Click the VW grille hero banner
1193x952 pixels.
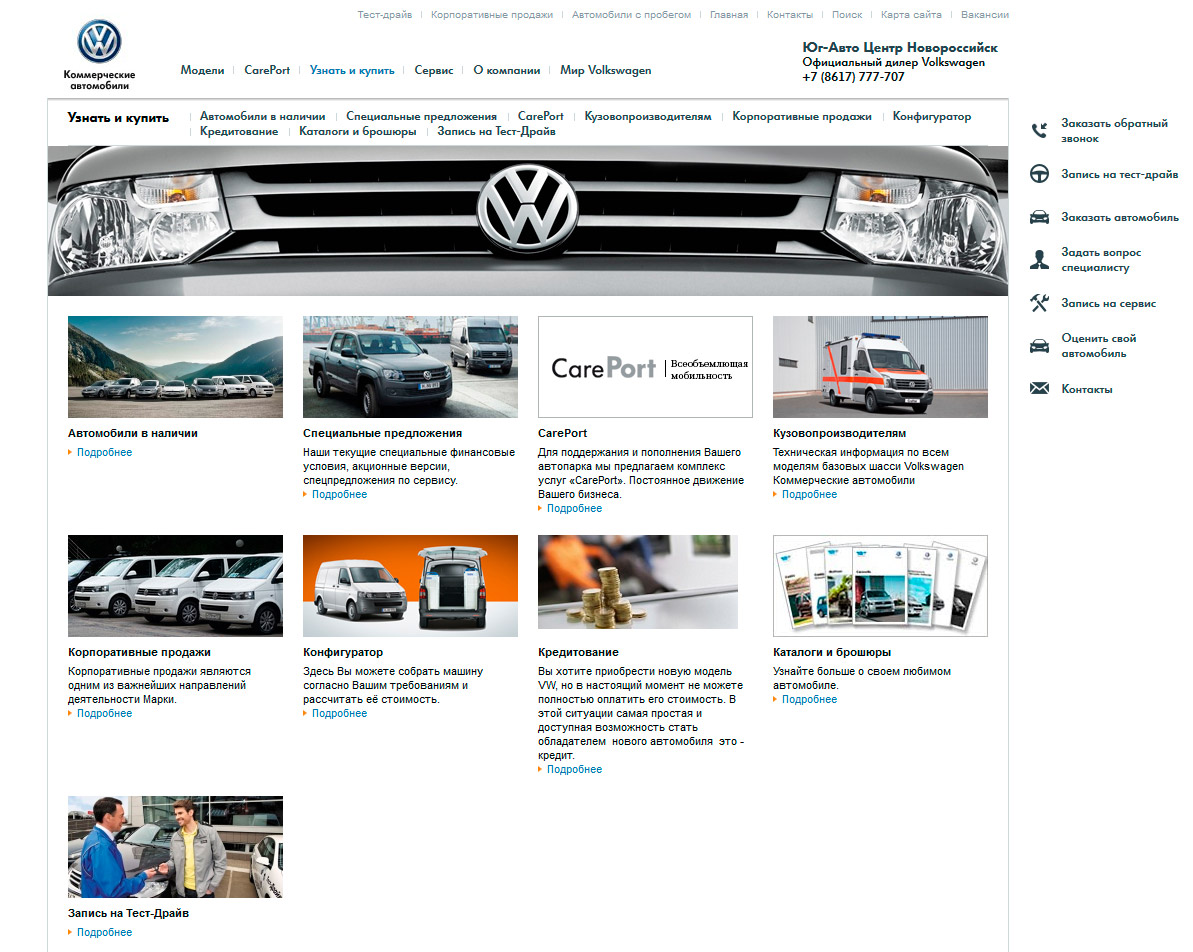click(x=528, y=221)
